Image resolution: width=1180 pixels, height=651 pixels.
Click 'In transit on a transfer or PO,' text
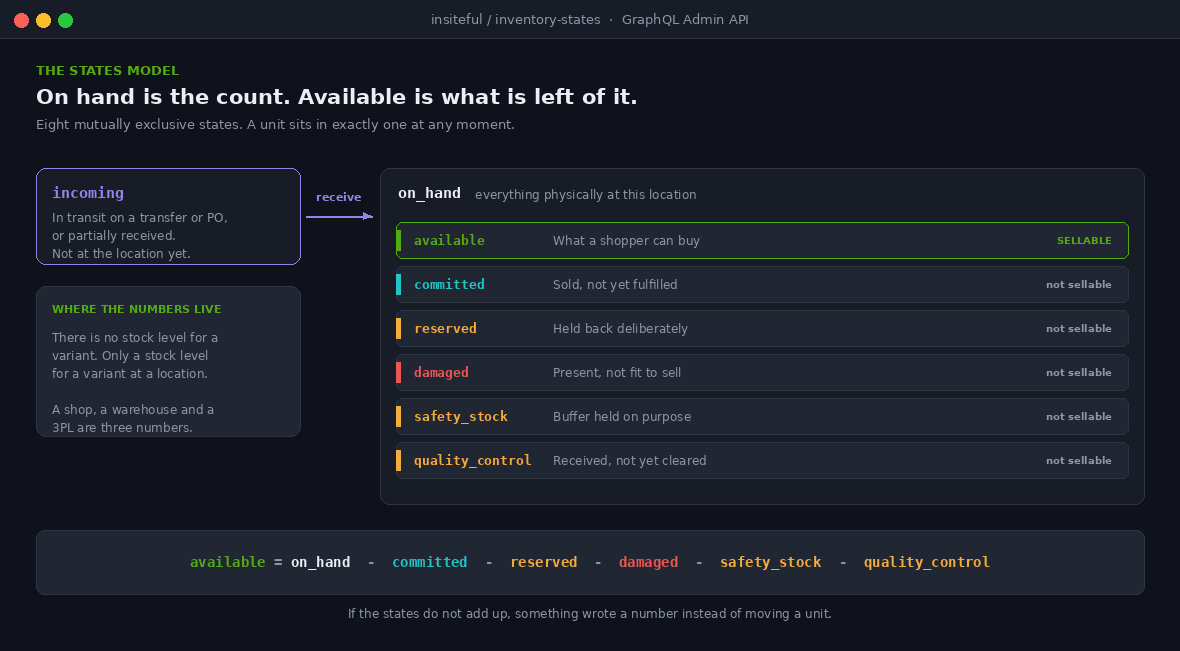pos(139,218)
